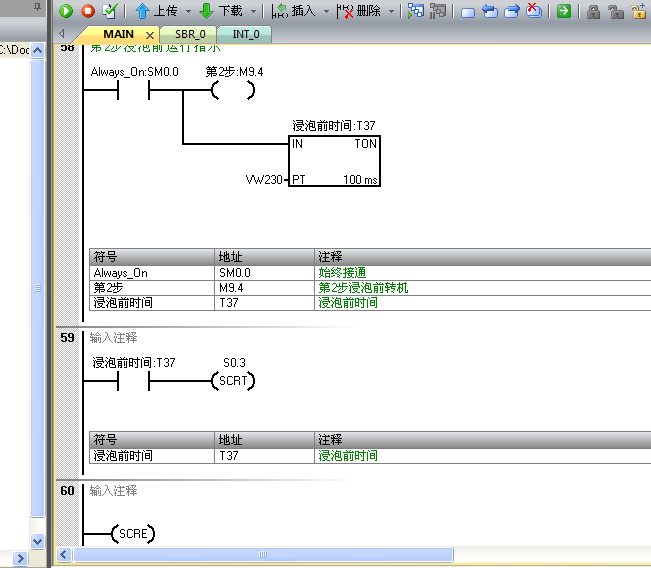Image resolution: width=651 pixels, height=568 pixels.
Task: Start program status monitoring icon
Action: pos(416,11)
